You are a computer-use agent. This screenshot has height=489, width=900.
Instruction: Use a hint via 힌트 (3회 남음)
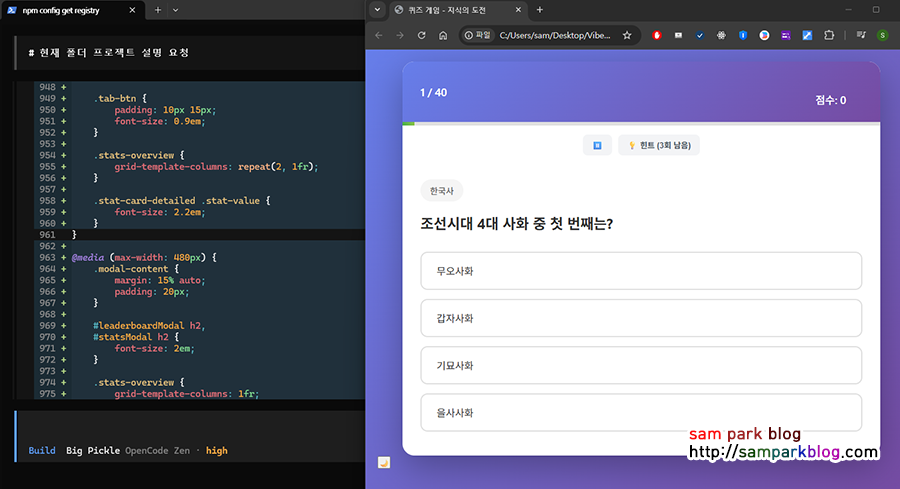[659, 145]
